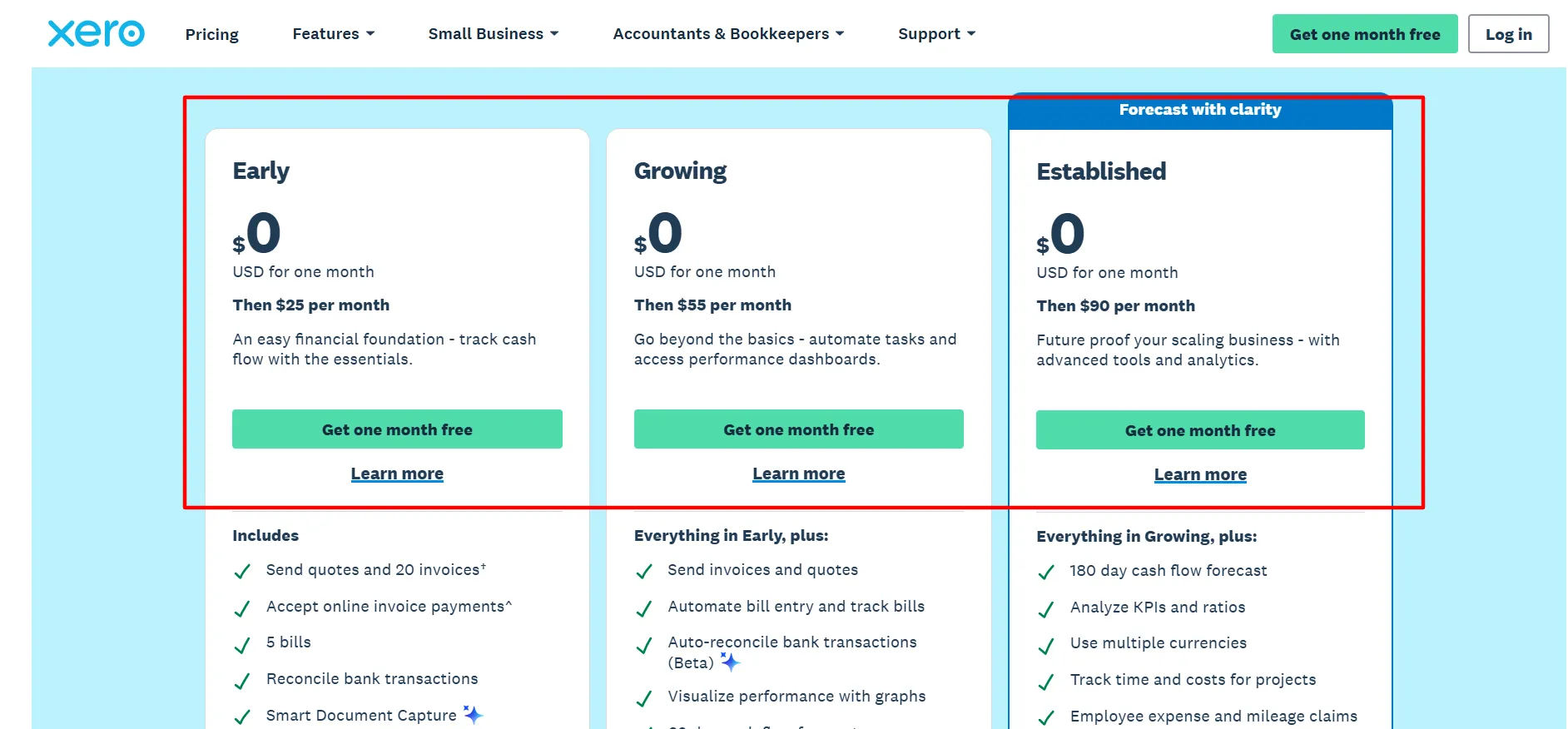
Task: Click the 5 bills feature item
Action: click(288, 642)
